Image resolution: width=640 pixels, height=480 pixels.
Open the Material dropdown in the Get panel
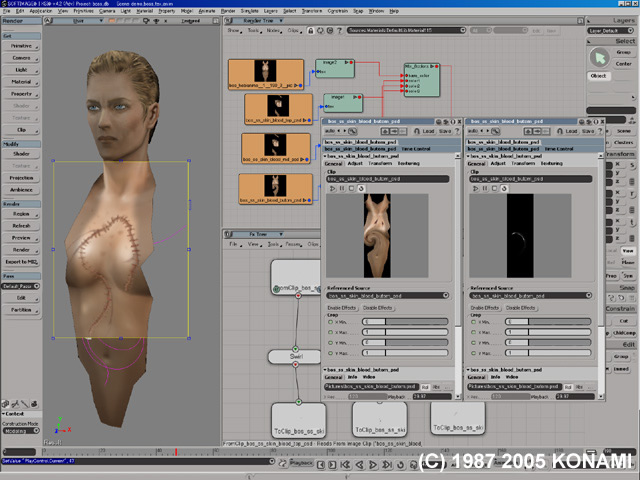(21, 82)
